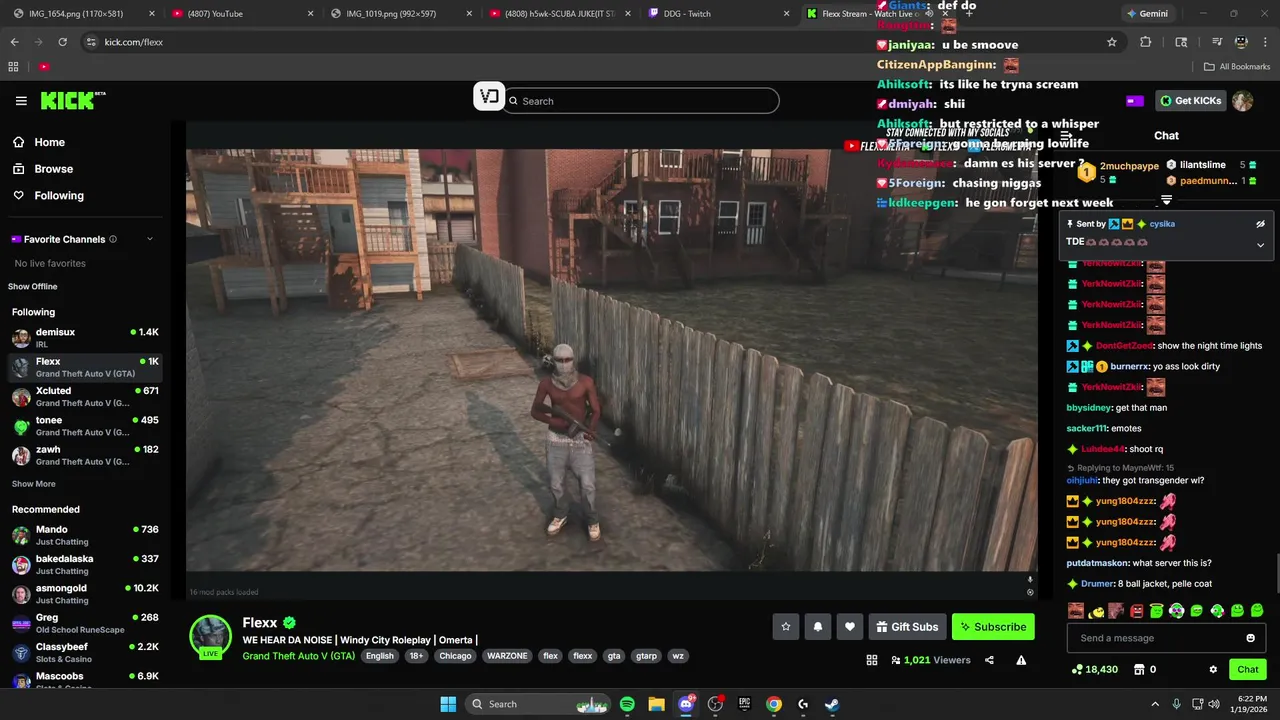
Task: Click the Gemini button in Chrome
Action: pos(1146,14)
